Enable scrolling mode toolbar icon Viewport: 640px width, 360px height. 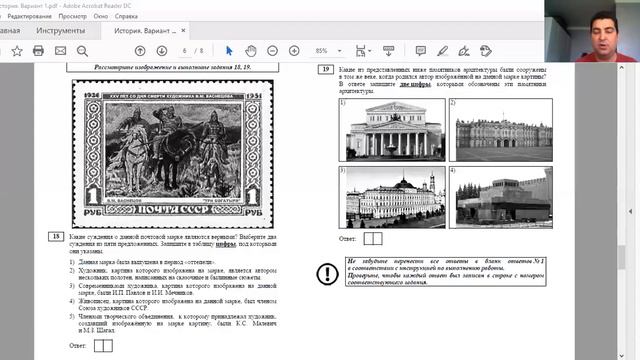coord(389,51)
